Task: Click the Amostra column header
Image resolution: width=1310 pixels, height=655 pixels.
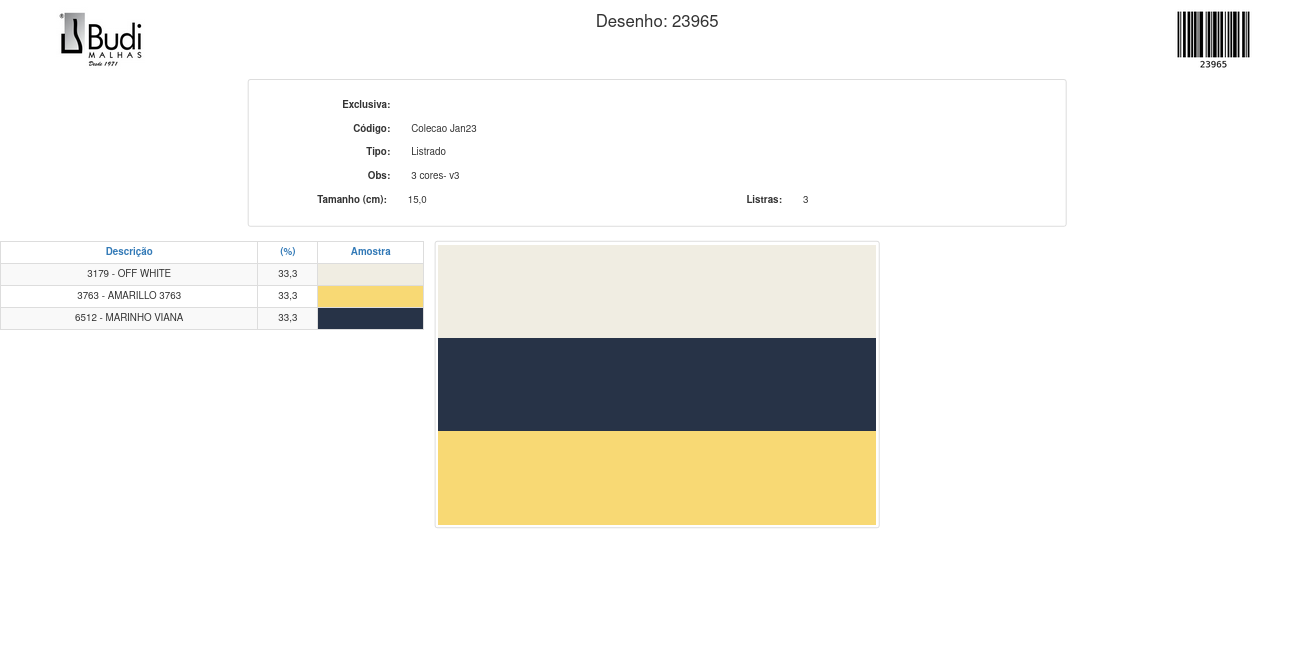Action: pos(370,252)
